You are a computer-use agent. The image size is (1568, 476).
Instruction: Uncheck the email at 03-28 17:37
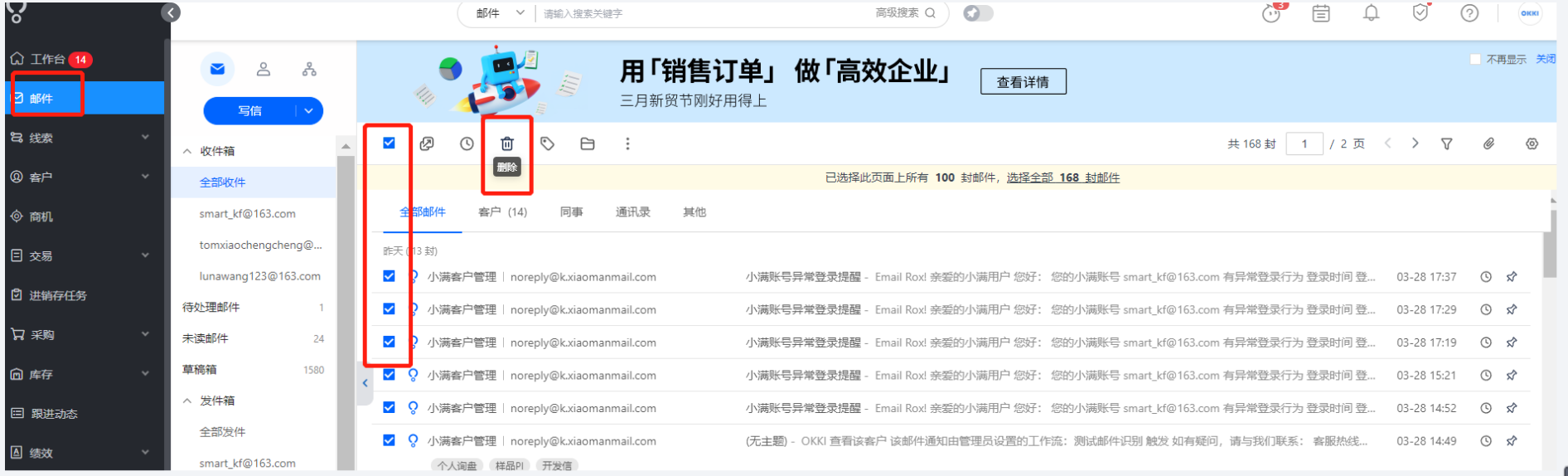389,276
